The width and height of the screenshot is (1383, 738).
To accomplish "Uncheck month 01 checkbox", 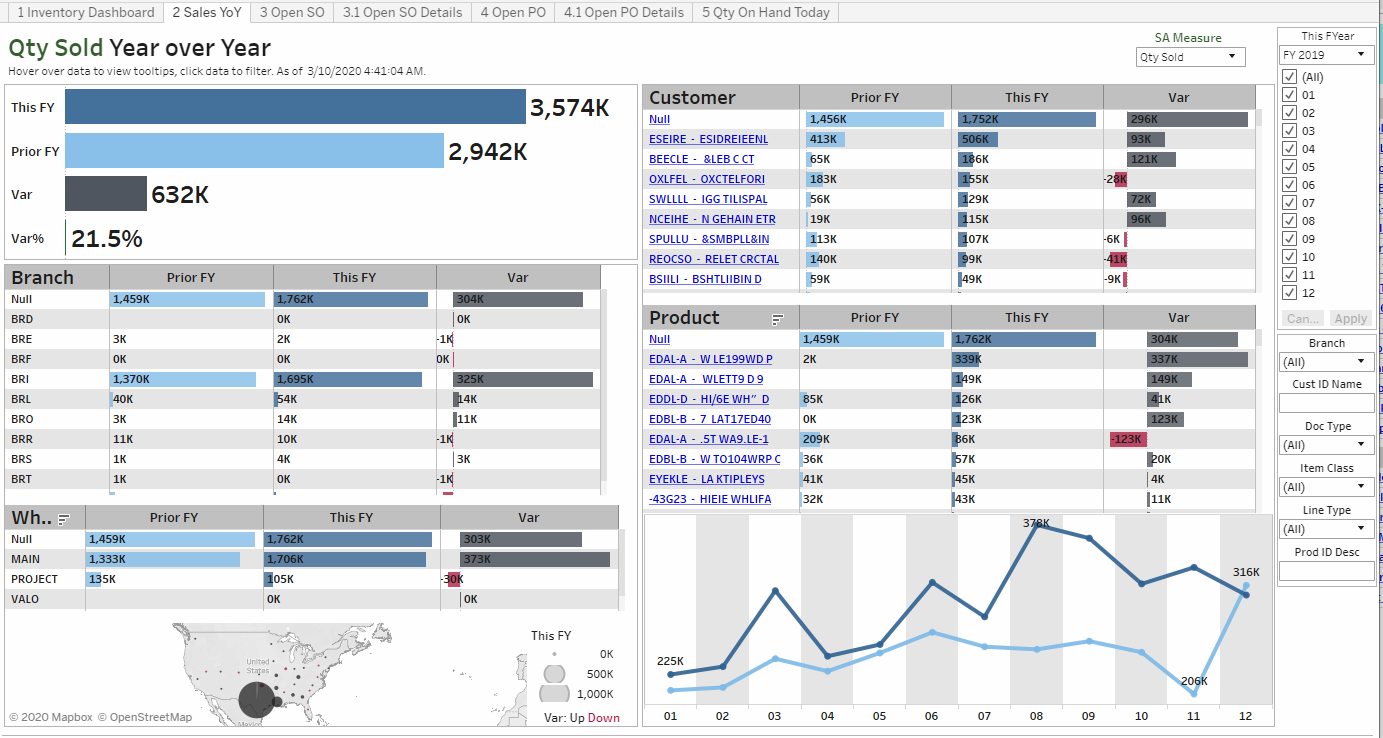I will [1290, 95].
